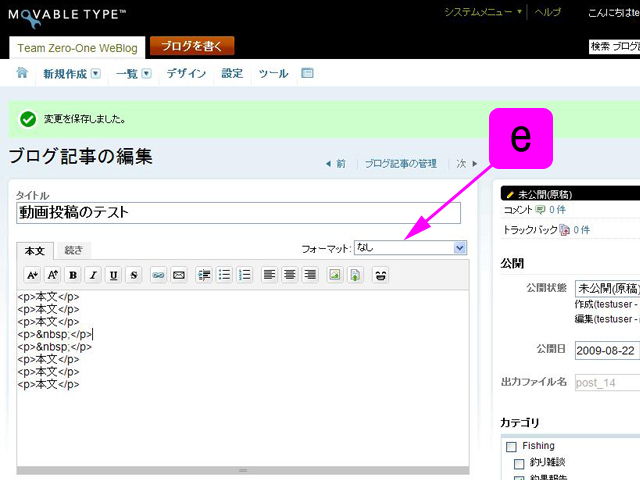Open the ブログ記事の管理 link
This screenshot has height=480, width=640.
click(x=400, y=163)
